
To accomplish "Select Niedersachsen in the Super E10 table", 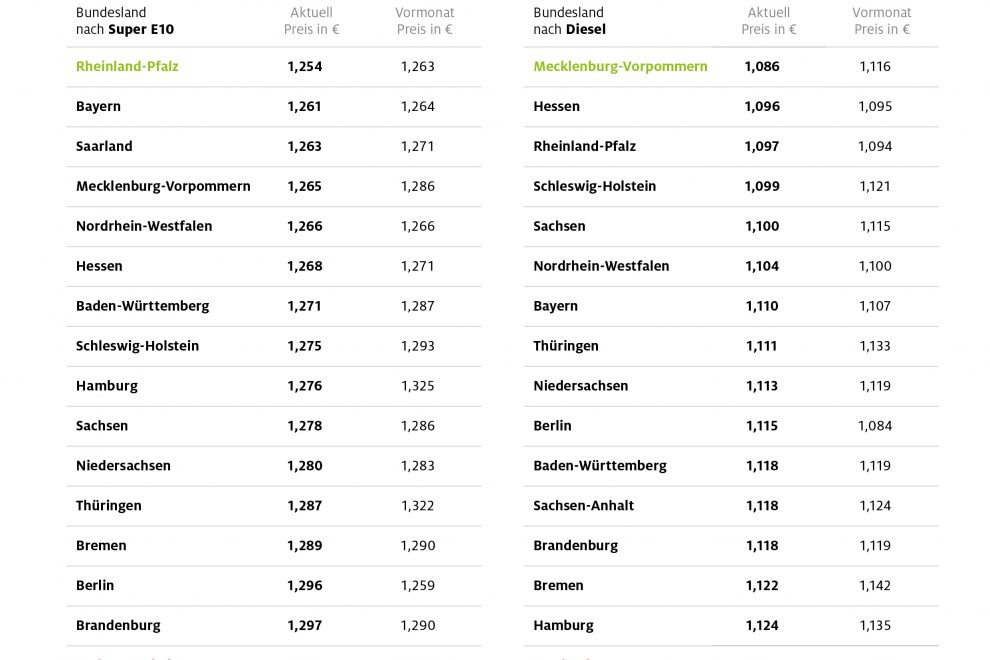I will click(123, 466).
